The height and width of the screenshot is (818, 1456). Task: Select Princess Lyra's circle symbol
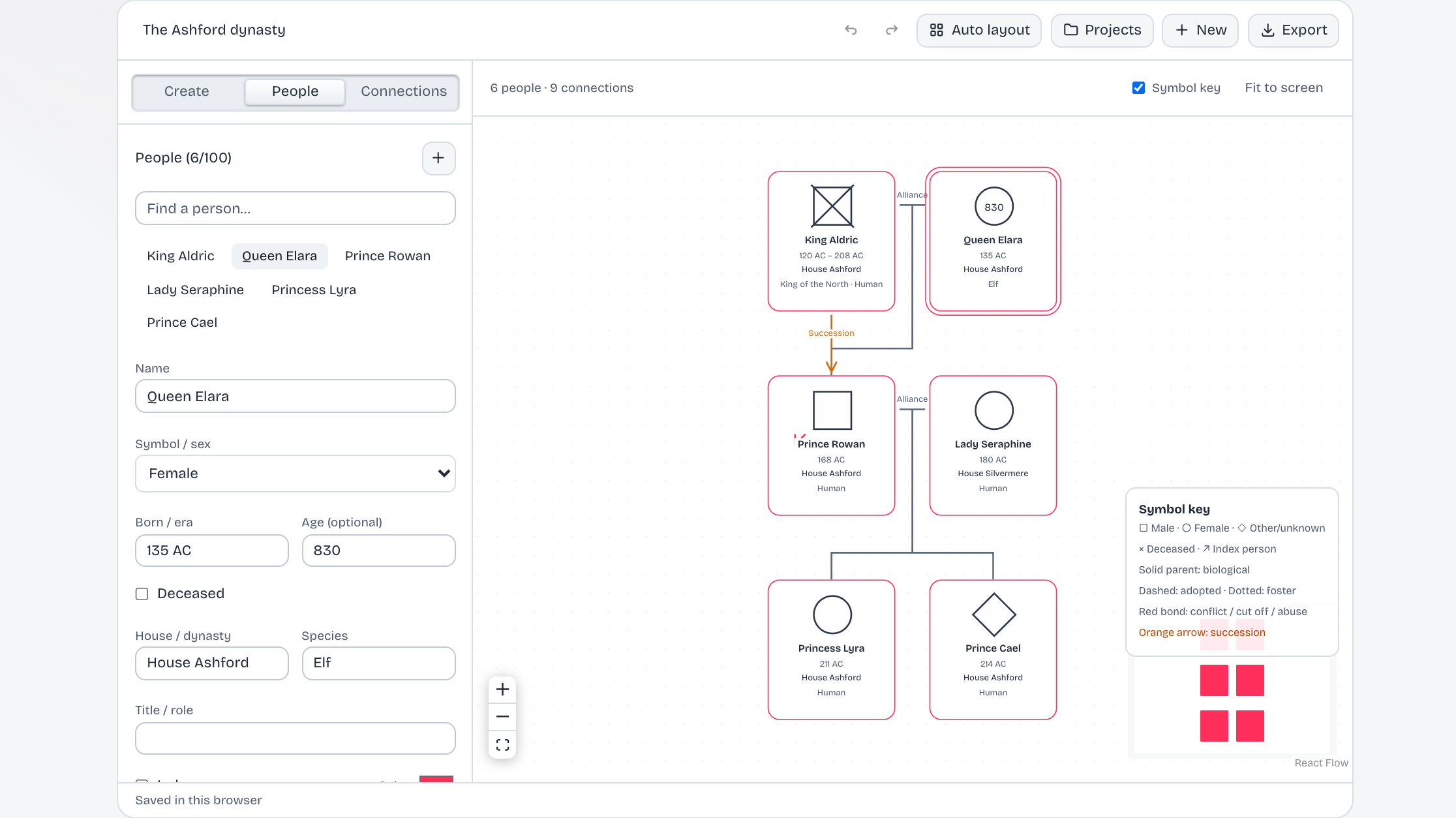[x=832, y=614]
